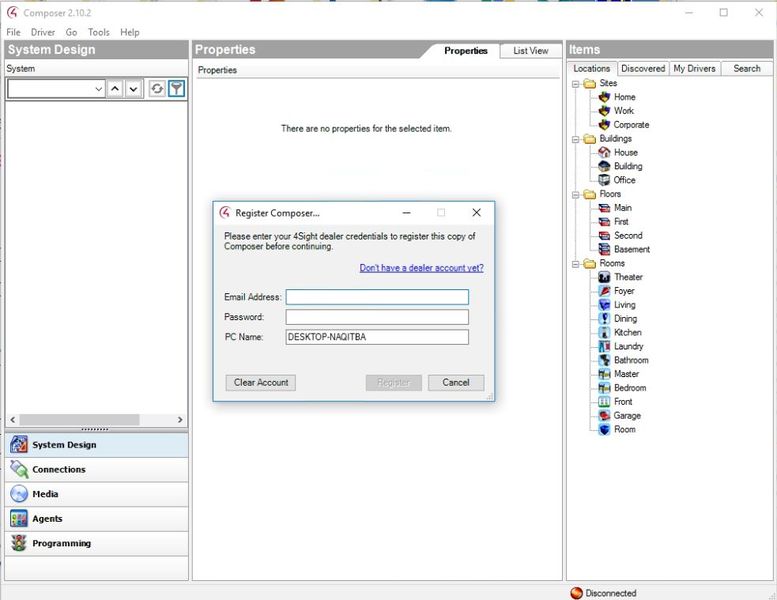The width and height of the screenshot is (777, 600).
Task: Switch to the List View tab
Action: pyautogui.click(x=530, y=51)
